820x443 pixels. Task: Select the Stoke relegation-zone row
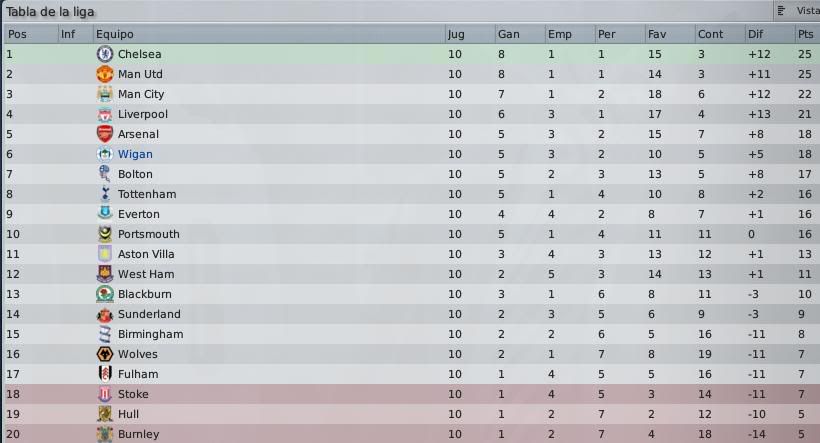(x=411, y=394)
